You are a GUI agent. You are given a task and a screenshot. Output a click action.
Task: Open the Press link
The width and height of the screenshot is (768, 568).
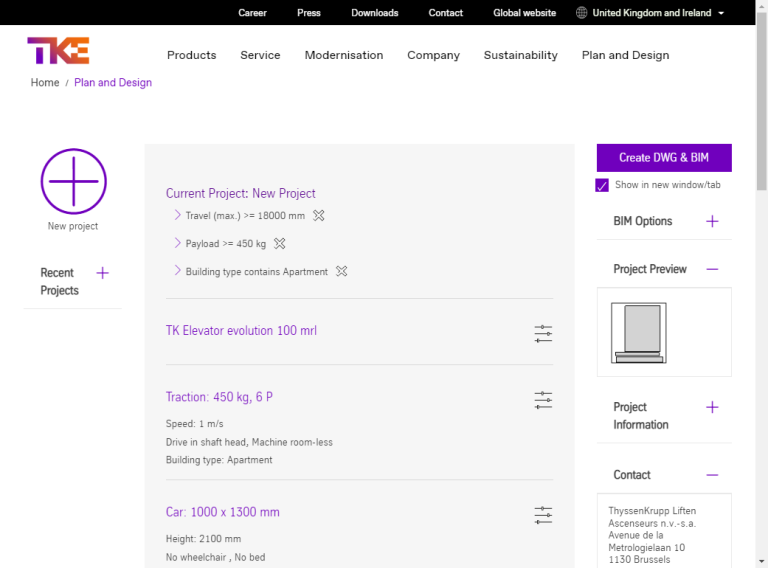tap(309, 13)
